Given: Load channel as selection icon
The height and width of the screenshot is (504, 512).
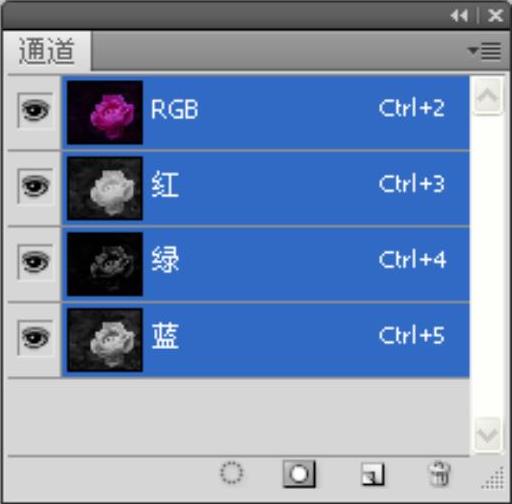Looking at the screenshot, I should [231, 473].
